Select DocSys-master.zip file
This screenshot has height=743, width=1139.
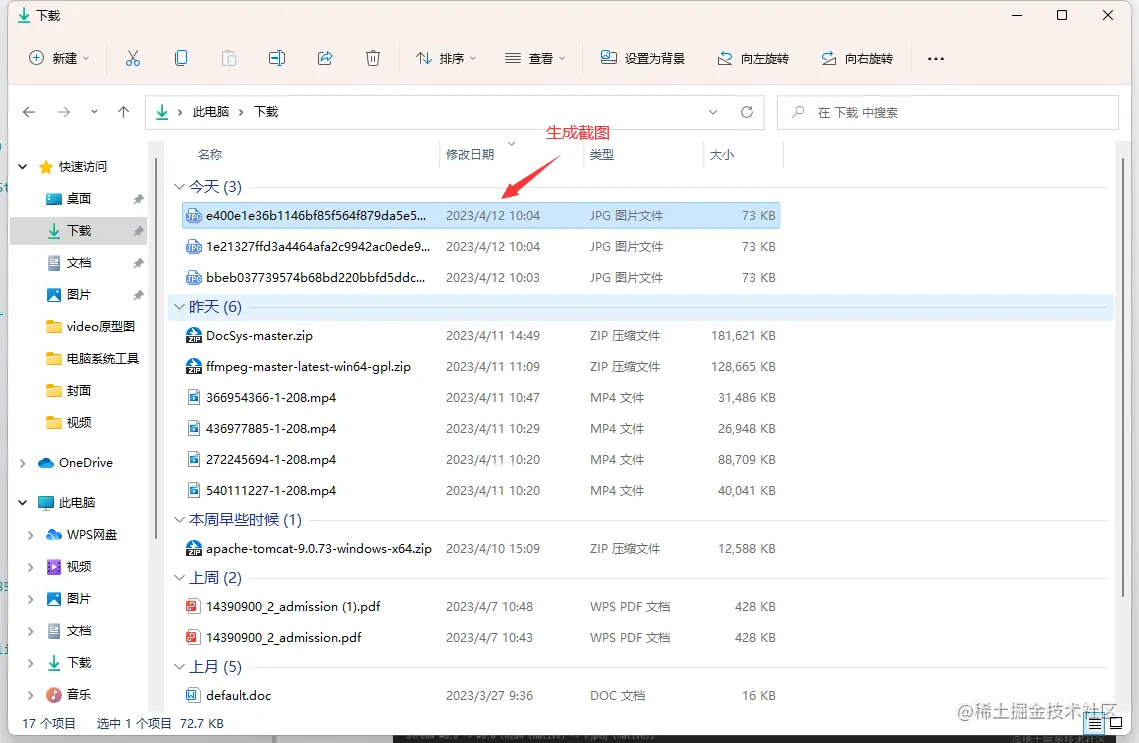[x=481, y=336]
